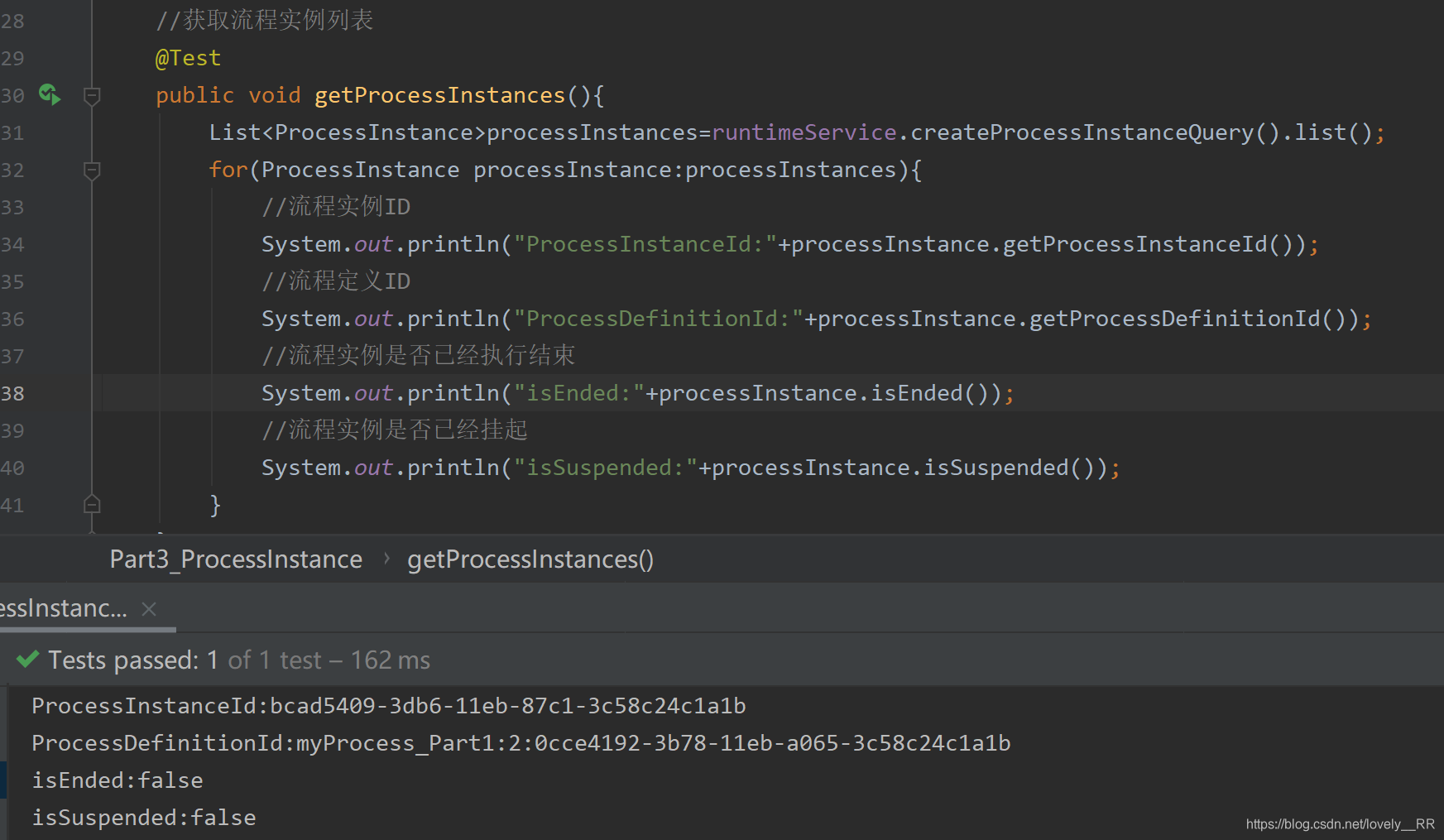Click line number 34 in the gutter
Image resolution: width=1444 pixels, height=840 pixels.
click(x=12, y=244)
